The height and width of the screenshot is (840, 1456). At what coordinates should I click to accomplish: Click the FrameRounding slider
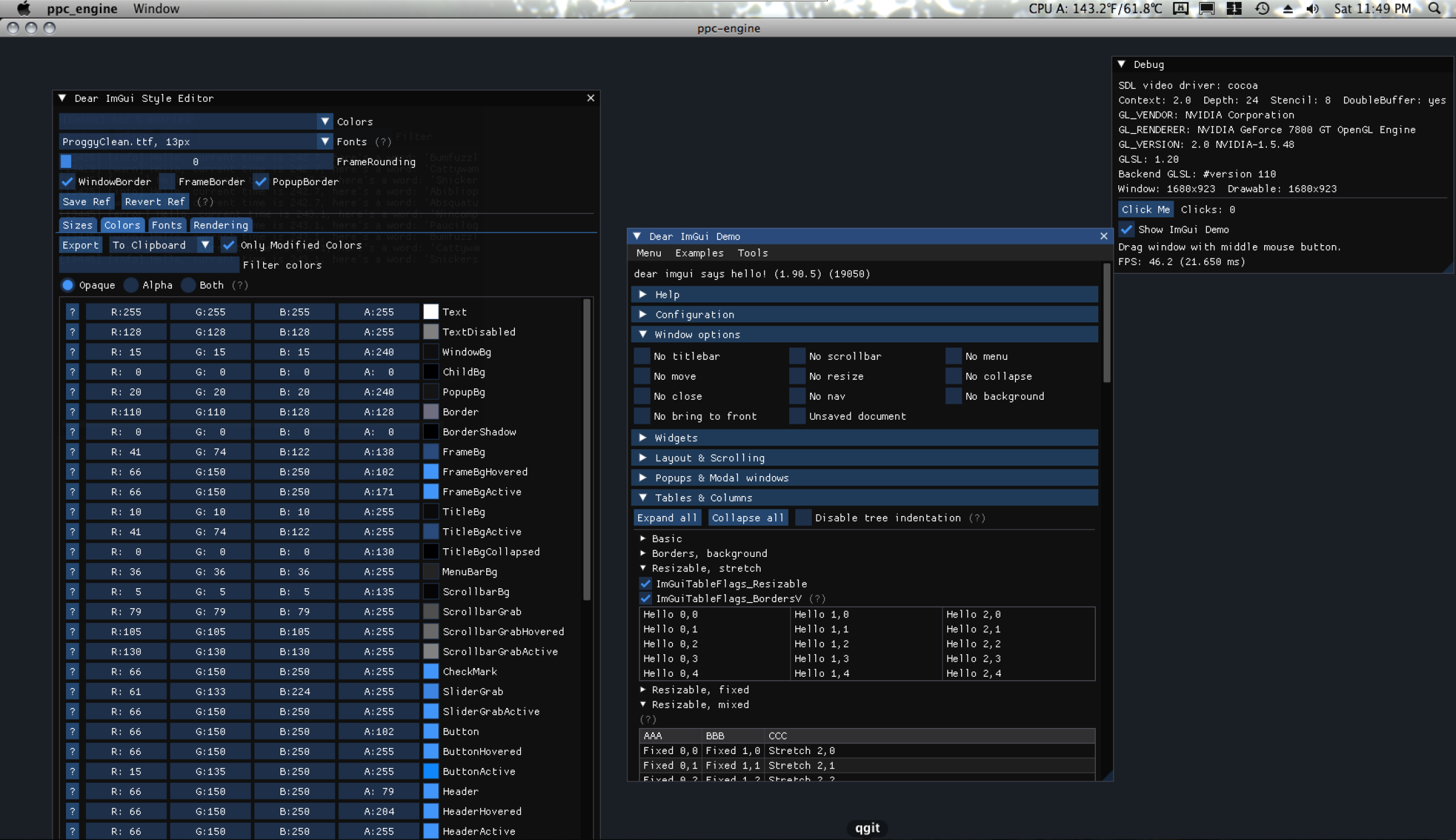(196, 162)
